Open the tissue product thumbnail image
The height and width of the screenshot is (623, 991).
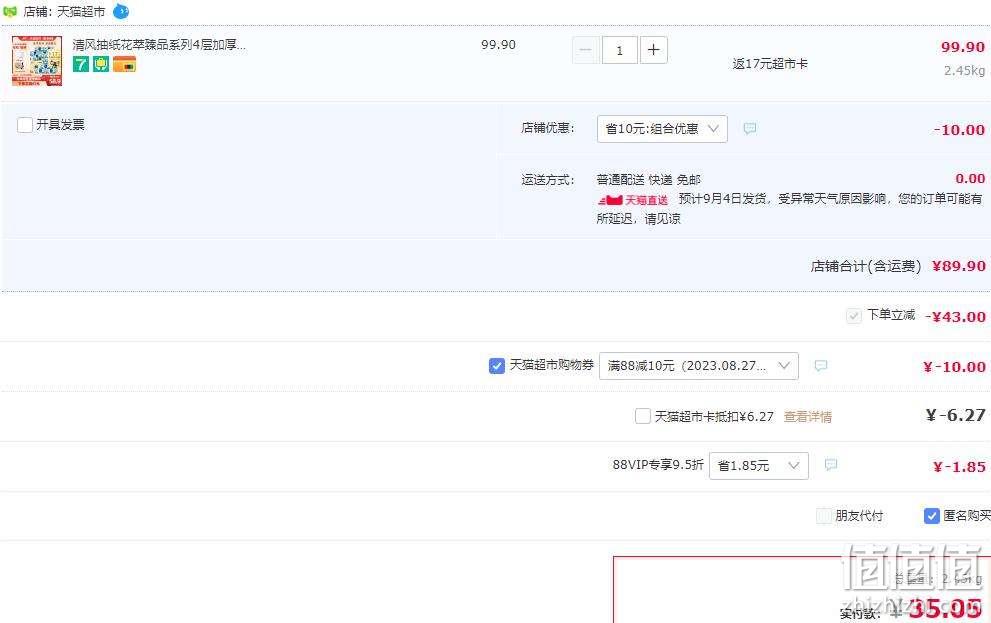click(x=37, y=61)
